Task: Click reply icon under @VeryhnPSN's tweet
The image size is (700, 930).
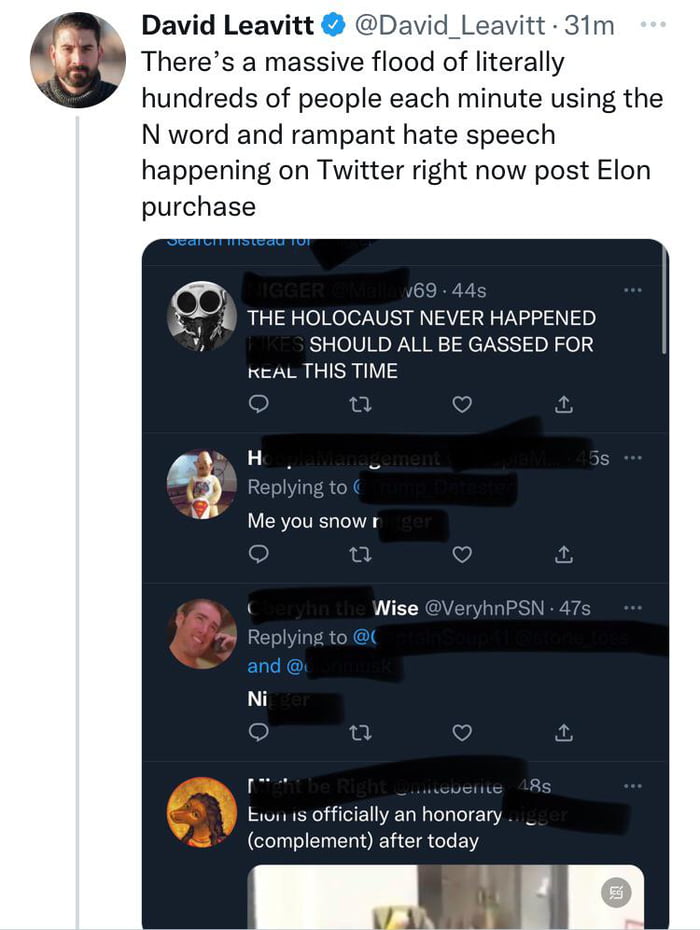Action: pos(258,734)
